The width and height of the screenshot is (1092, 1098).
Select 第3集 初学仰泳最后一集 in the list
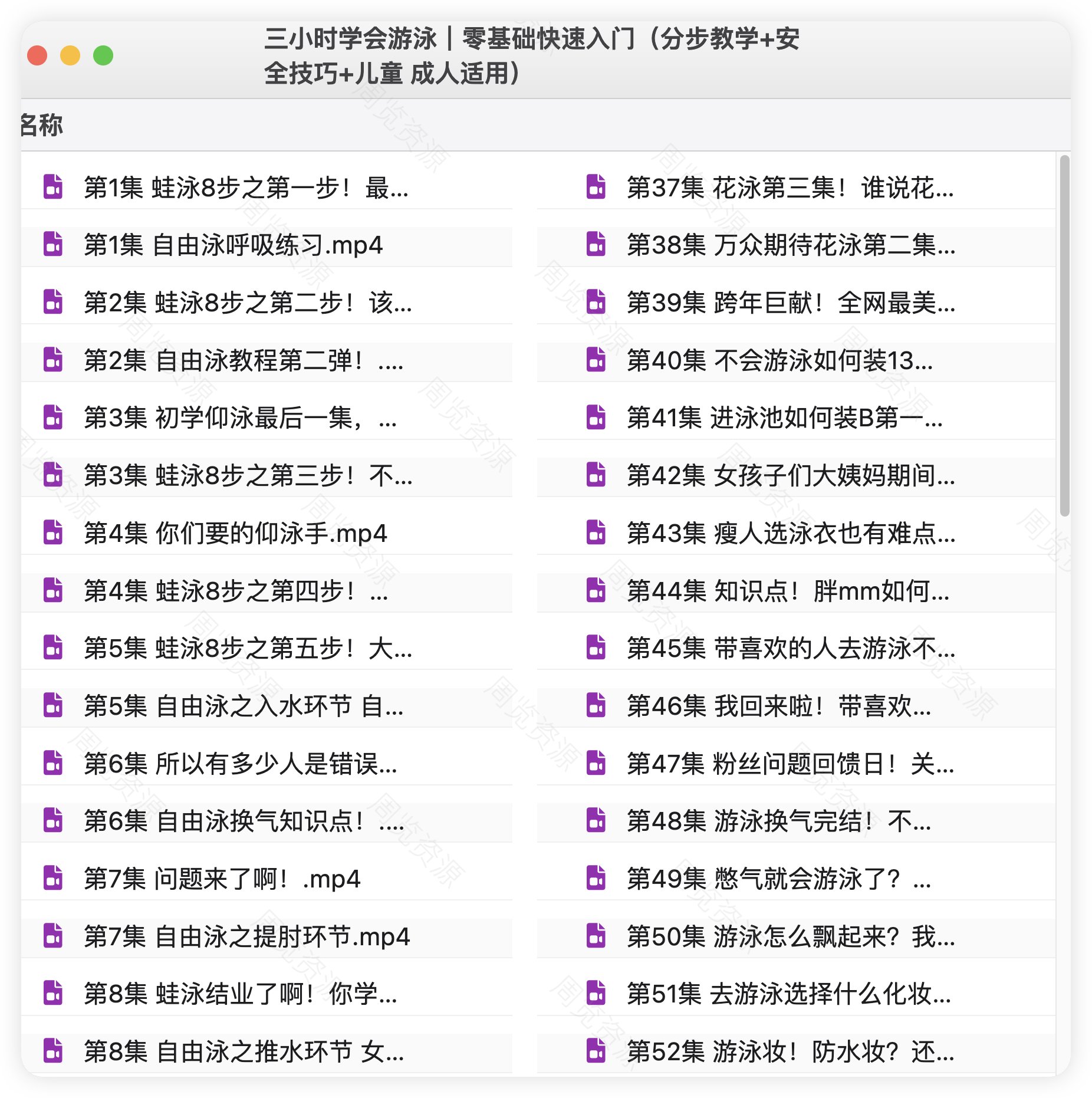pos(240,417)
